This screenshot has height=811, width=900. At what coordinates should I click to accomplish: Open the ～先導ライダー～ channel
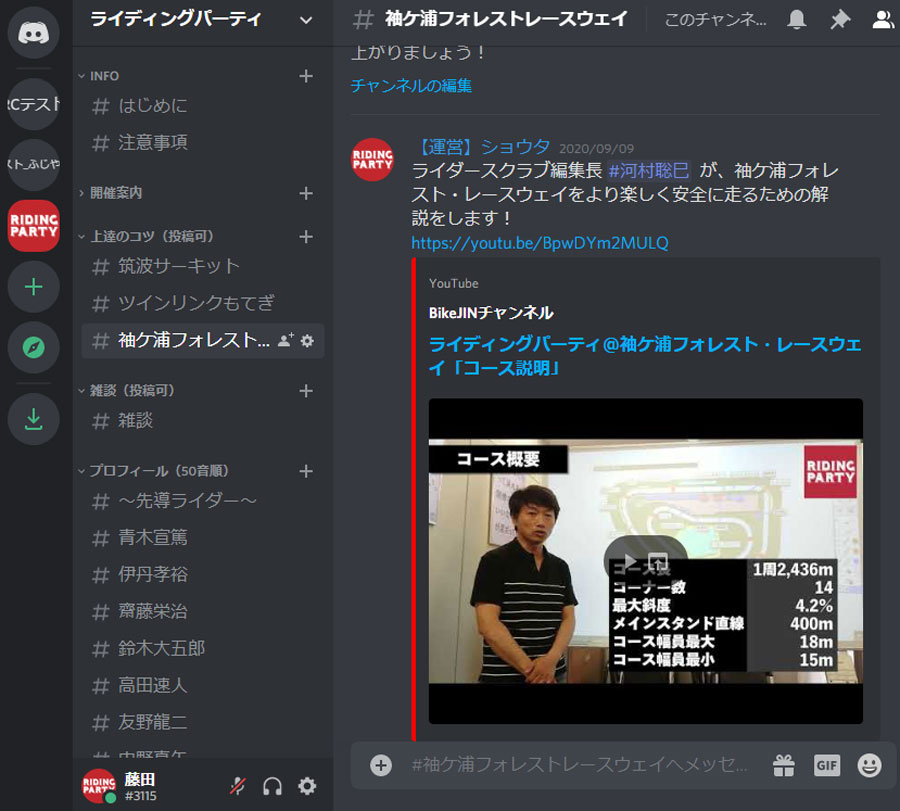(203, 501)
